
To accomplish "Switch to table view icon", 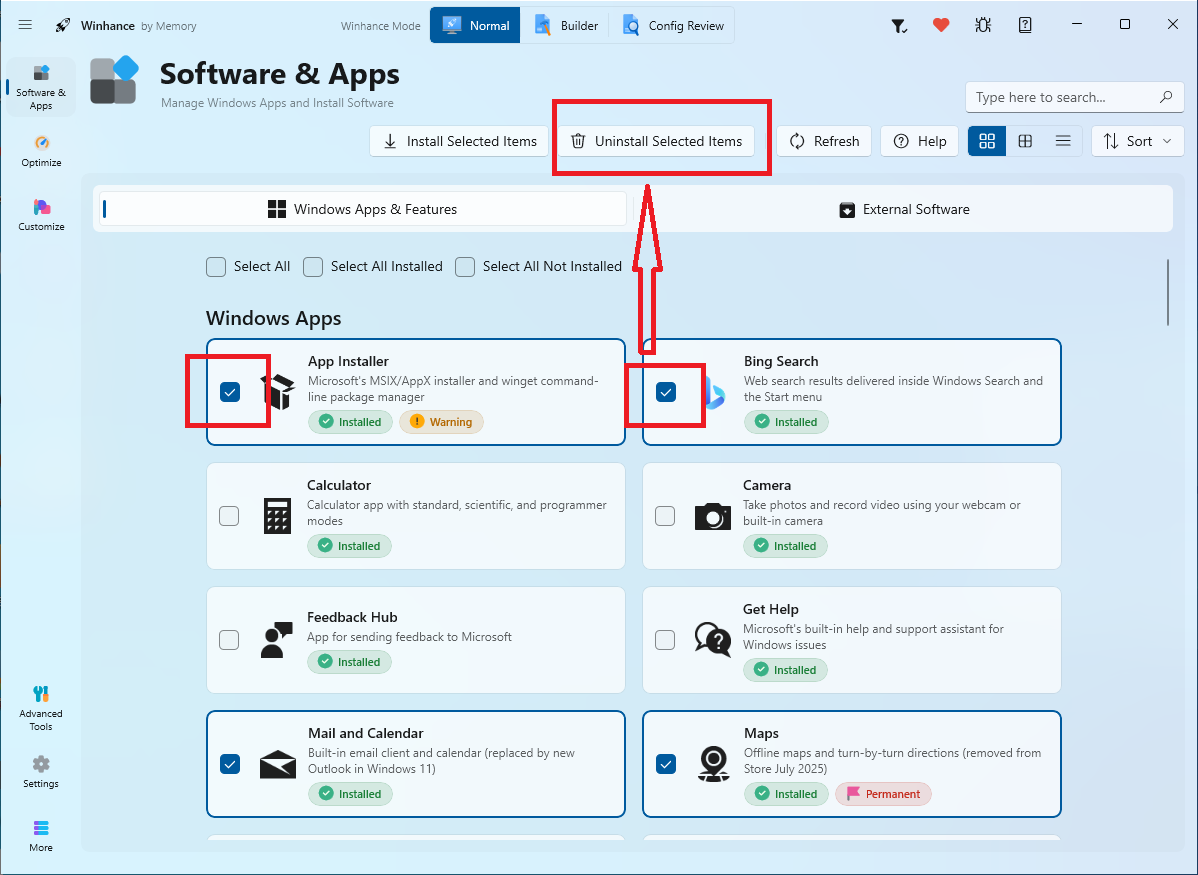I will (1025, 141).
